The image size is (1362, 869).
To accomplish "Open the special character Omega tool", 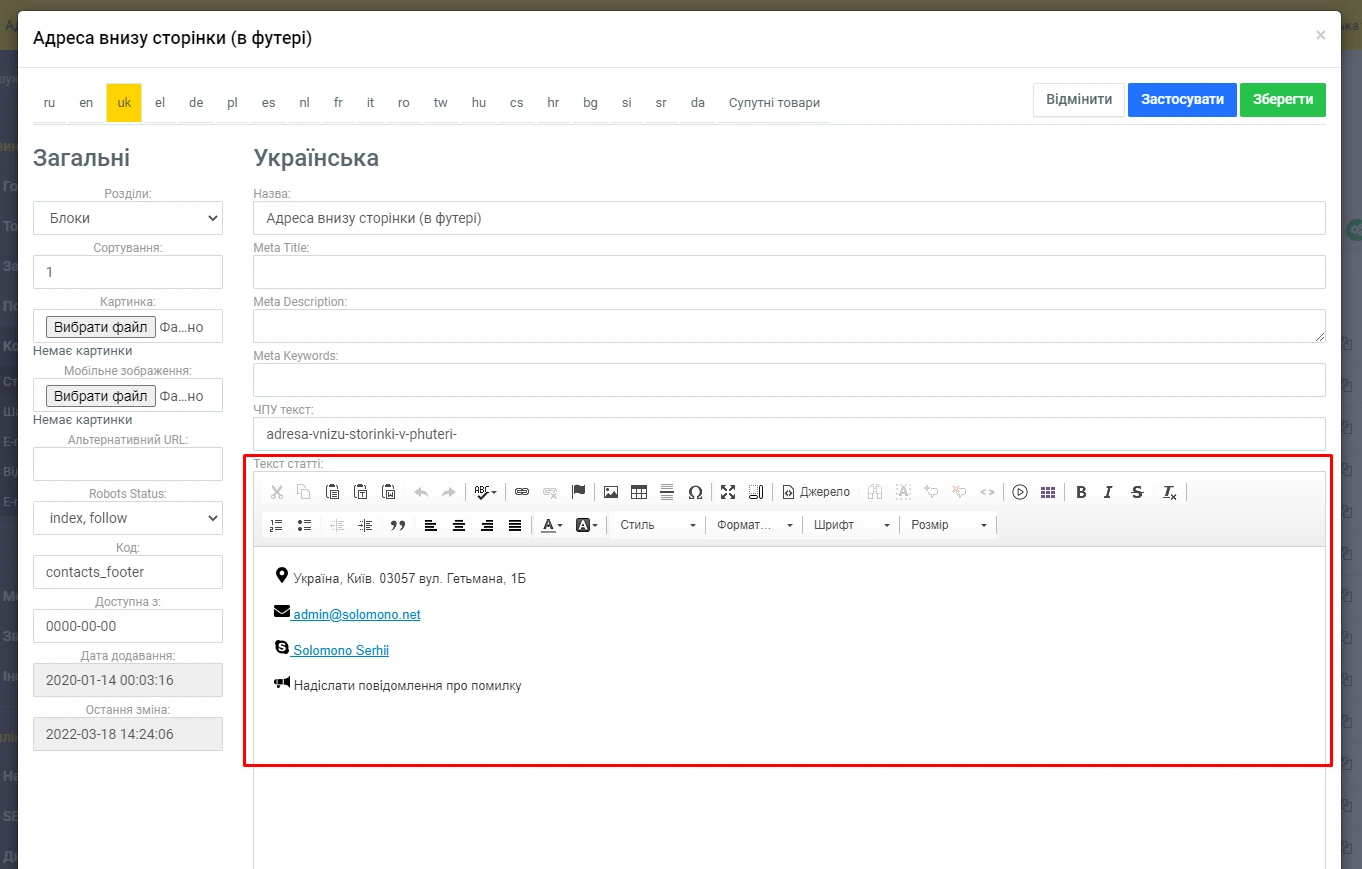I will (695, 492).
